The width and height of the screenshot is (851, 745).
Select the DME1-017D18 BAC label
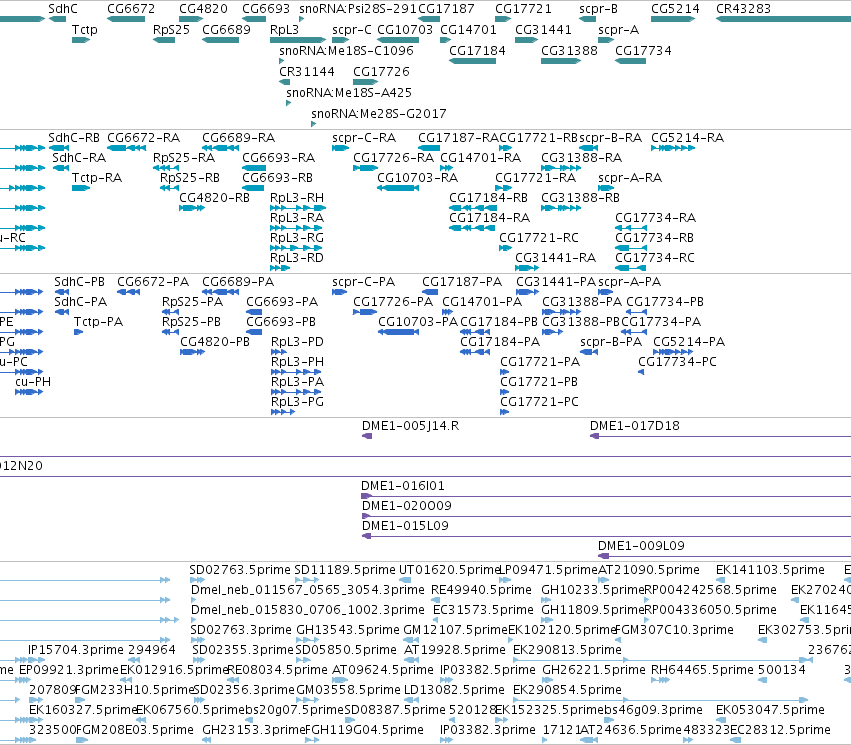pos(634,426)
